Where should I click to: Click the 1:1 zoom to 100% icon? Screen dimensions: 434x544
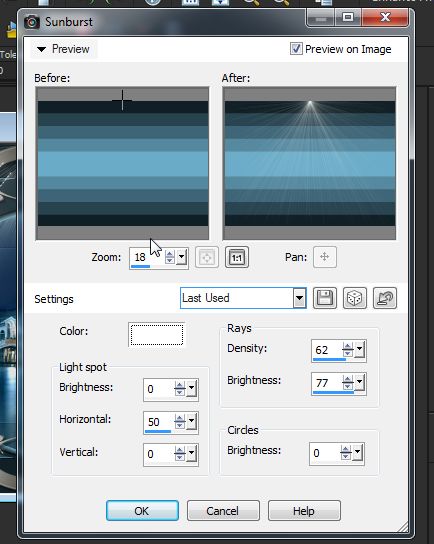click(x=237, y=257)
